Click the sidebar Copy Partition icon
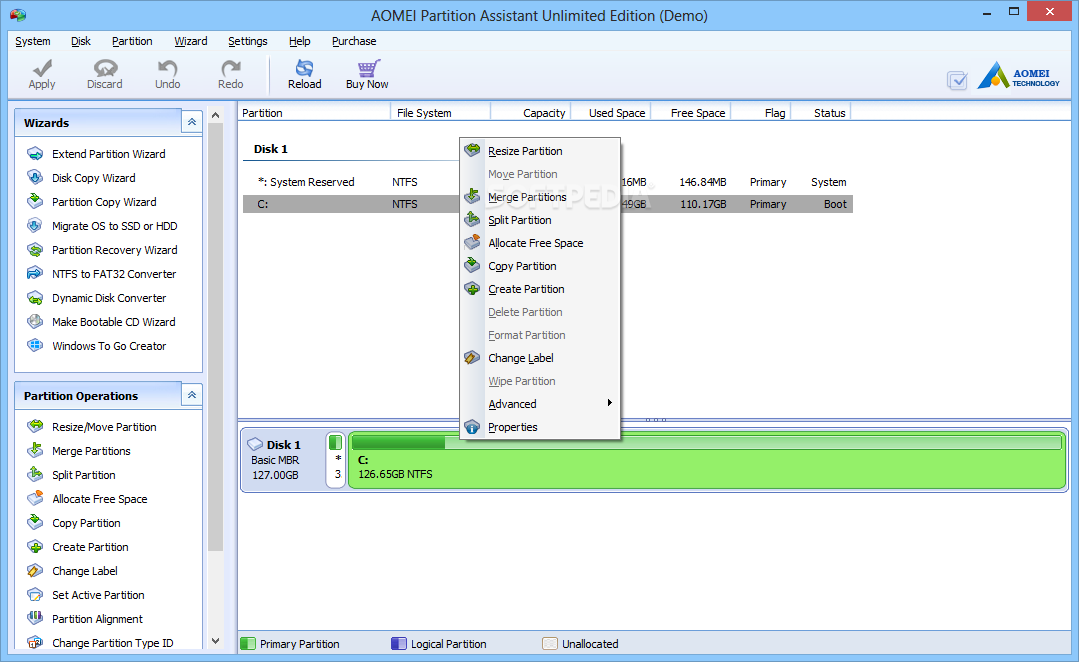1079x662 pixels. [35, 523]
